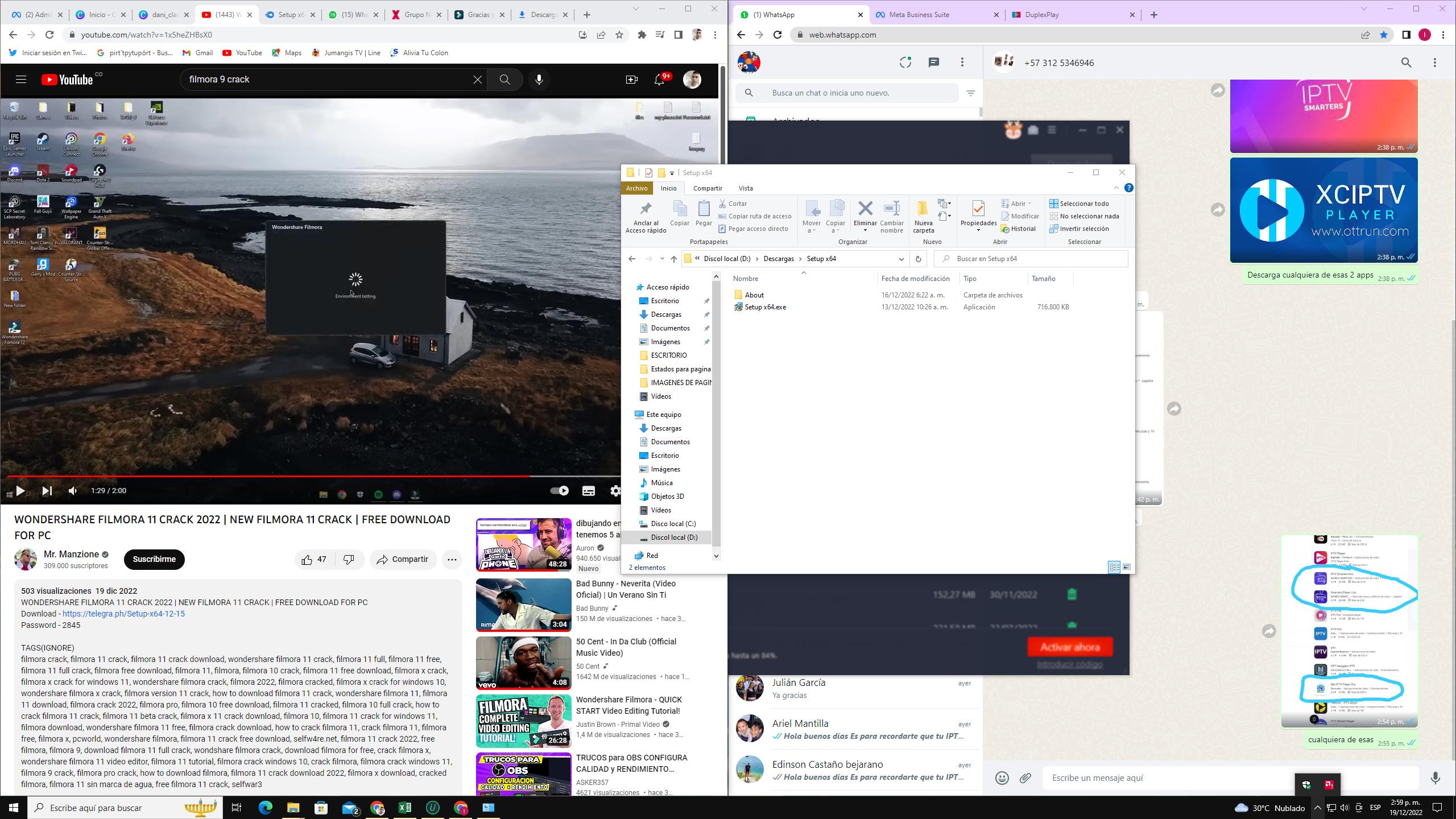Open the WhatsApp emoji picker

pyautogui.click(x=1002, y=777)
